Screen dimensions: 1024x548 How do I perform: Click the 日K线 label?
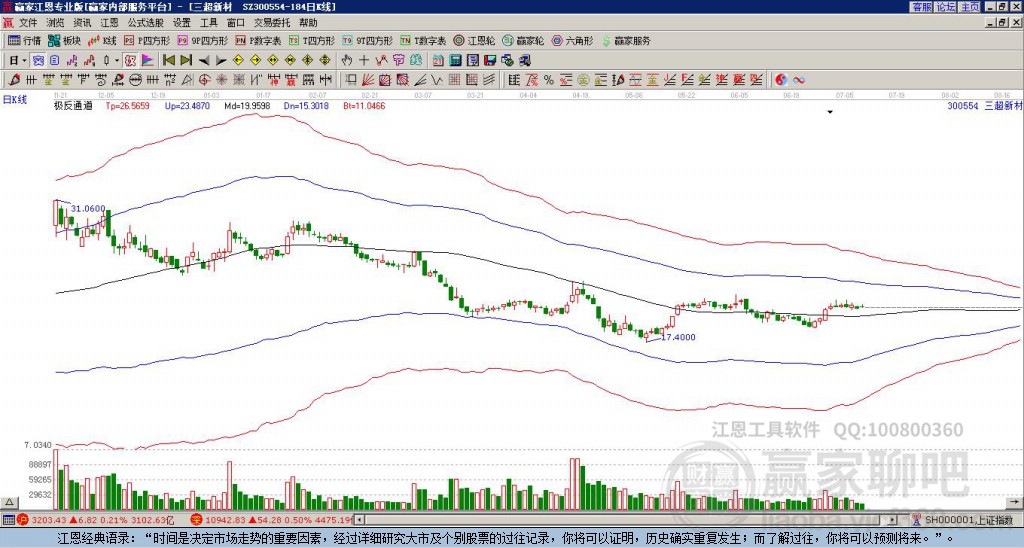pos(15,100)
